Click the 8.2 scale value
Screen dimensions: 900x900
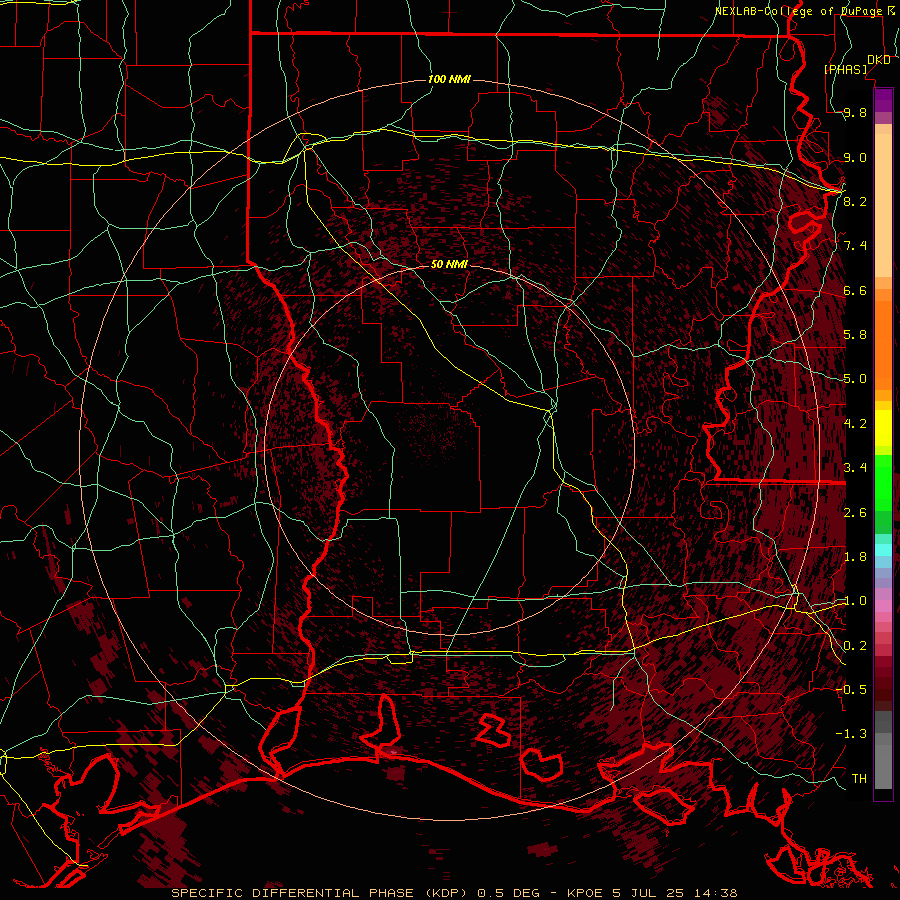pos(855,201)
